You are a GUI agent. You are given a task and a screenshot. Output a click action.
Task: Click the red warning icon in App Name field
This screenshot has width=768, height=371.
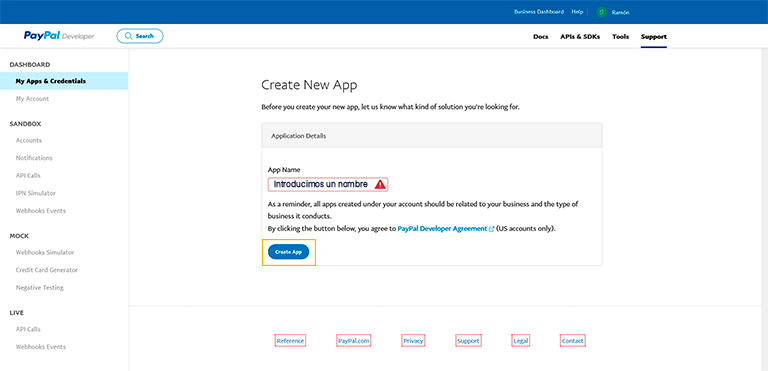click(380, 184)
